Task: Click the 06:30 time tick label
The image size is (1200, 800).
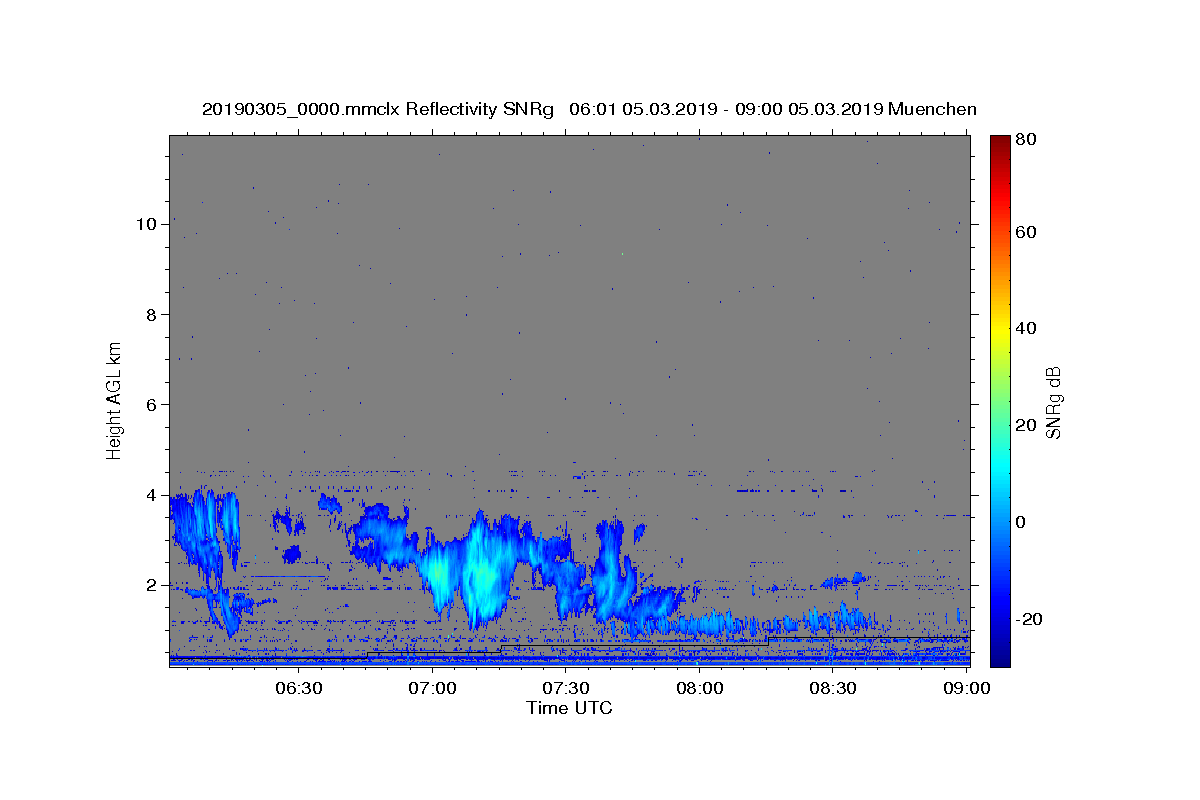Action: pyautogui.click(x=299, y=688)
